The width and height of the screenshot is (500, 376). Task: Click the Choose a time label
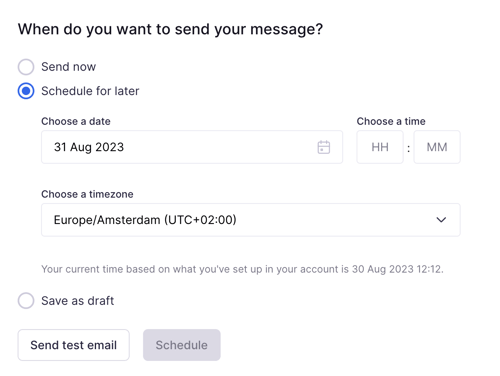click(x=391, y=121)
